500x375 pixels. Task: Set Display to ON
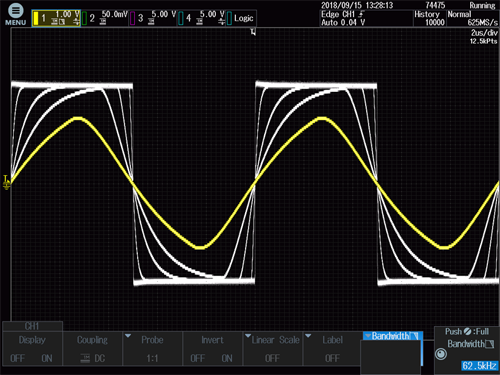(x=47, y=358)
